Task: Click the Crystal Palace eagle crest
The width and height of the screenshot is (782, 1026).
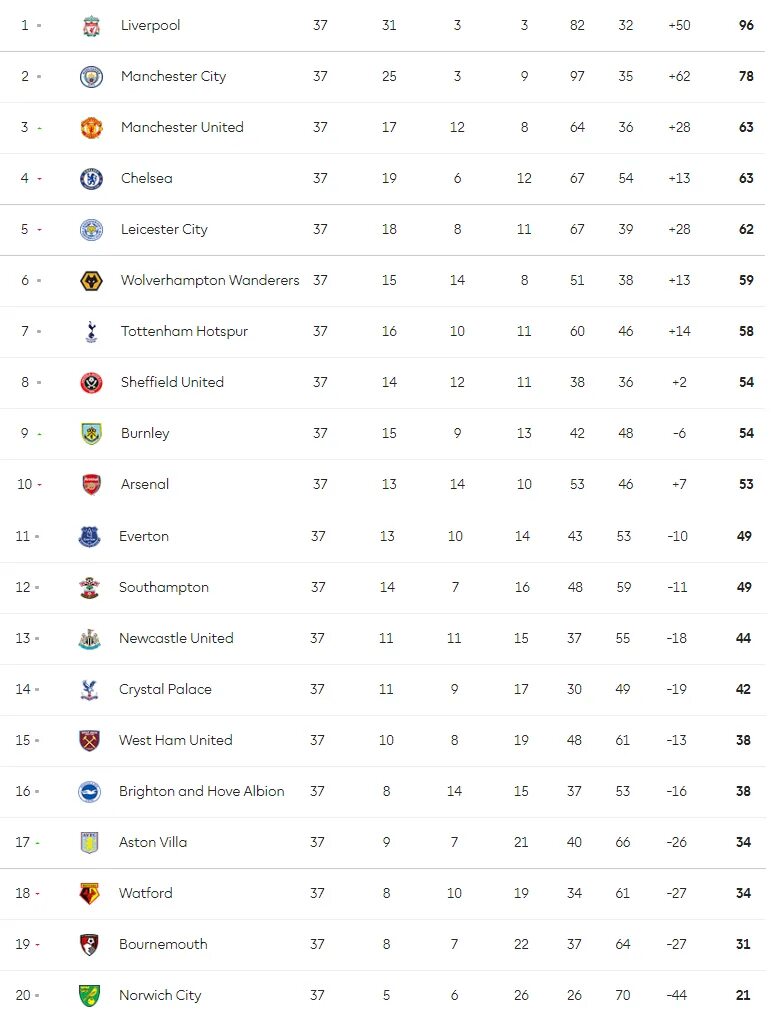Action: click(90, 690)
